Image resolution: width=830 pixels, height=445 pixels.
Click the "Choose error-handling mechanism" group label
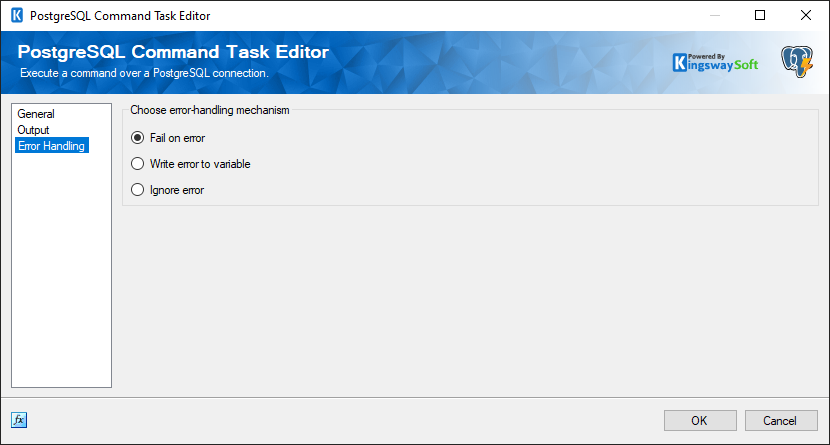[210, 110]
